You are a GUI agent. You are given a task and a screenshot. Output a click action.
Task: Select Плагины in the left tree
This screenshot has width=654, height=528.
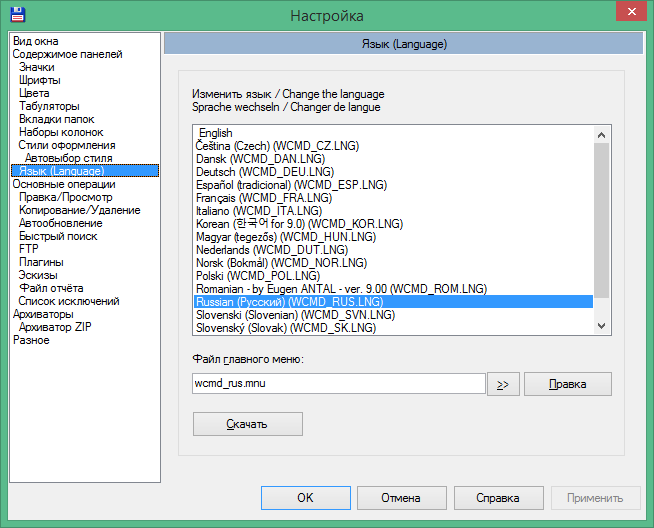pyautogui.click(x=41, y=262)
